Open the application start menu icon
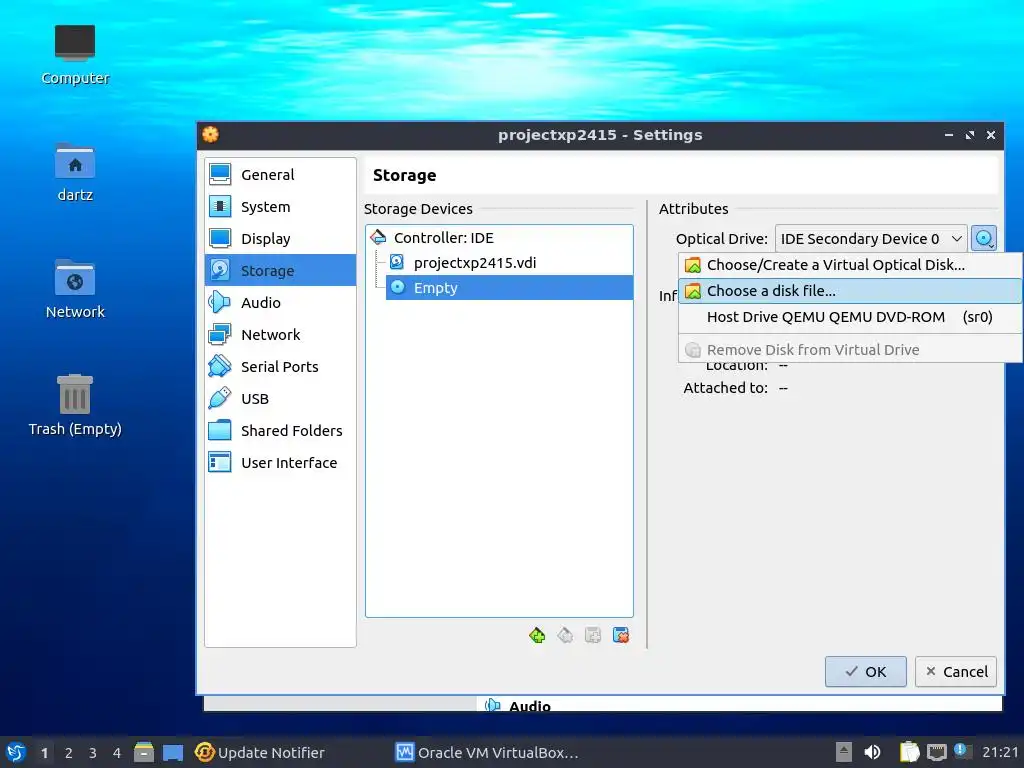This screenshot has height=768, width=1024. point(16,752)
